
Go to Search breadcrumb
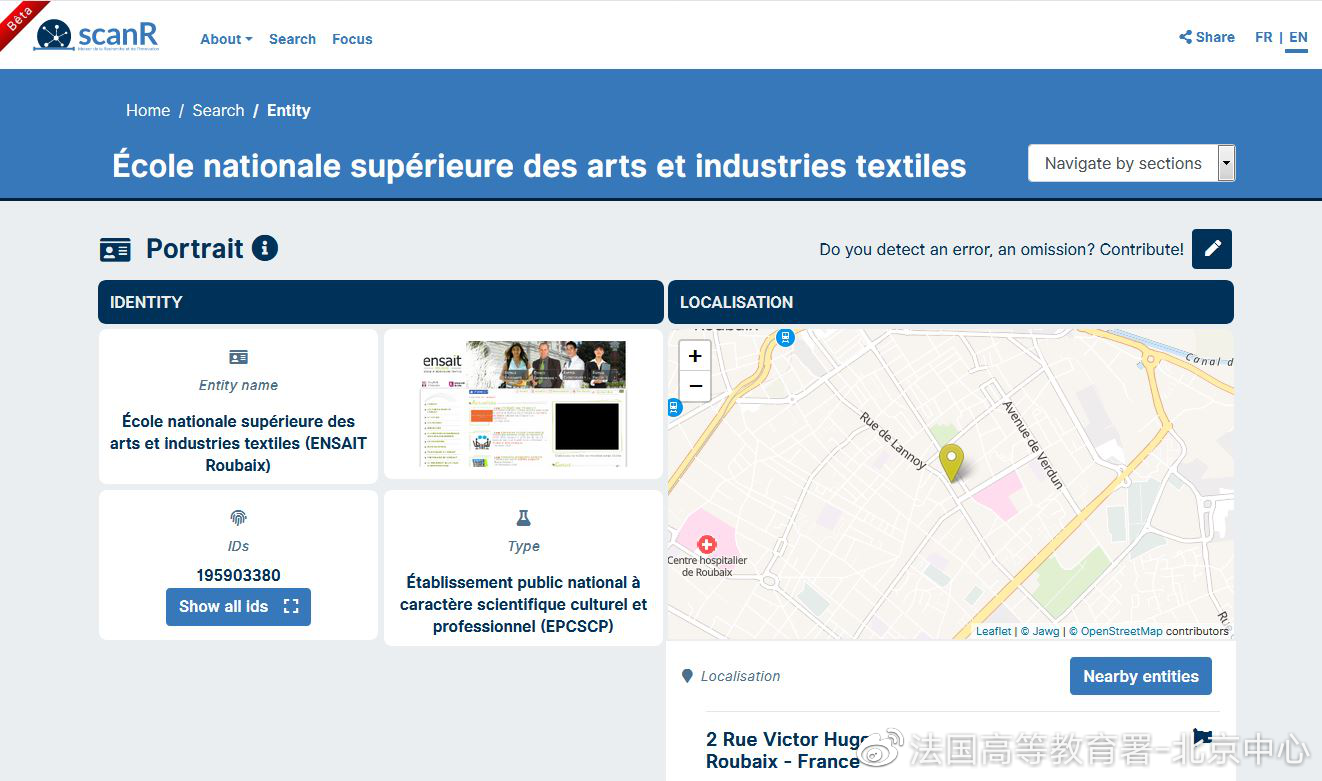218,110
